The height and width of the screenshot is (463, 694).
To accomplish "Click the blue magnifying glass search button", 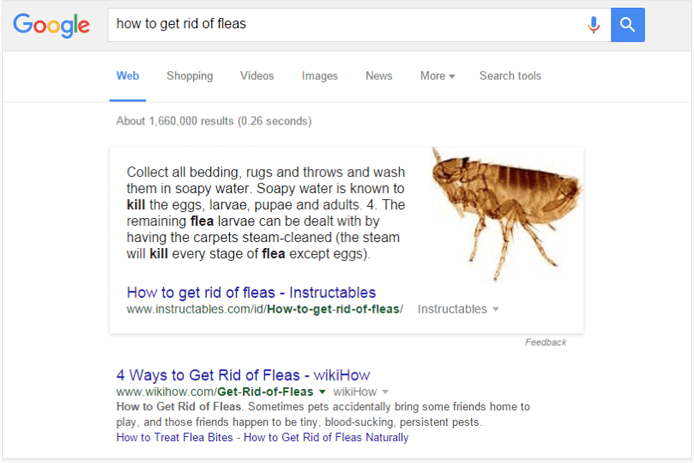I will [628, 25].
